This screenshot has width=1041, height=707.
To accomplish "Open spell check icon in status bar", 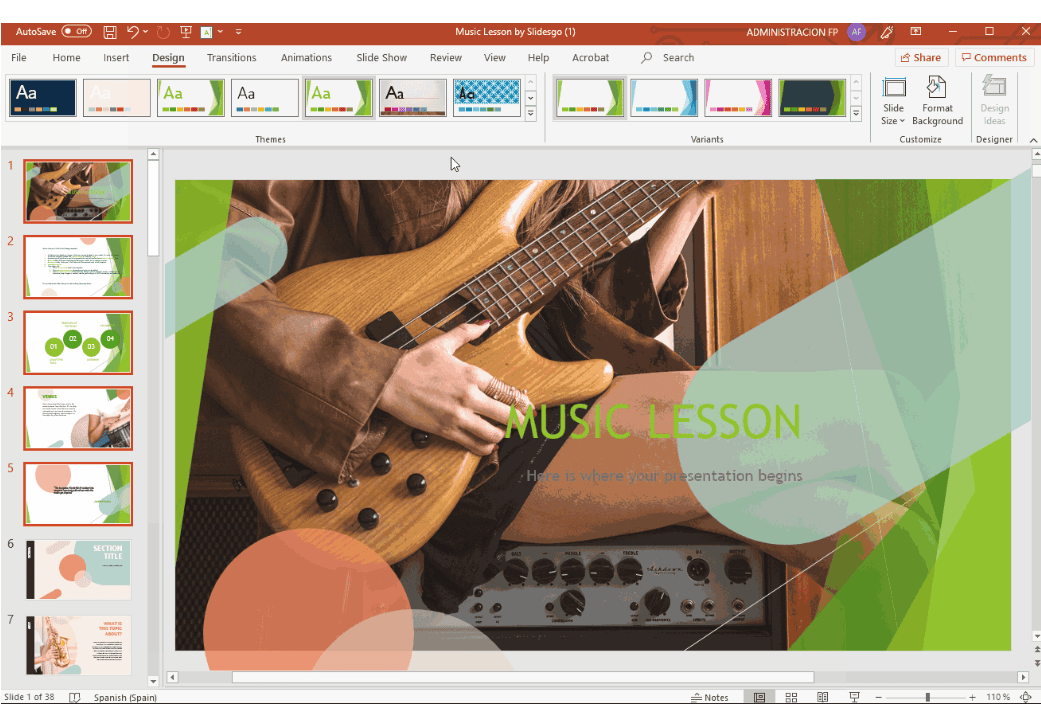I will (x=74, y=697).
